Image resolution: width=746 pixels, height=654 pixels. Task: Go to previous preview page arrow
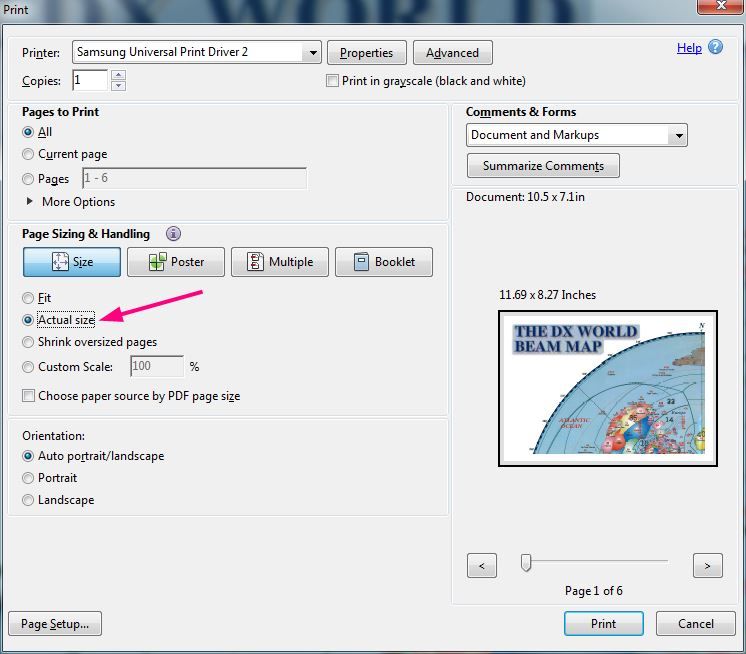point(482,566)
